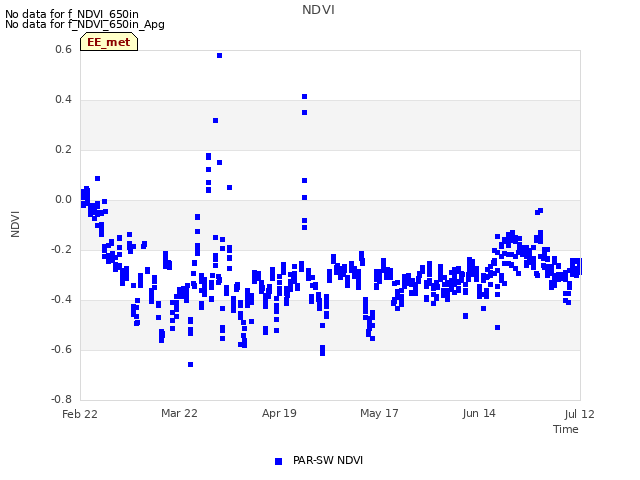The image size is (640, 480).
Task: Click the -0.6 y-axis tick label
Action: tap(61, 349)
